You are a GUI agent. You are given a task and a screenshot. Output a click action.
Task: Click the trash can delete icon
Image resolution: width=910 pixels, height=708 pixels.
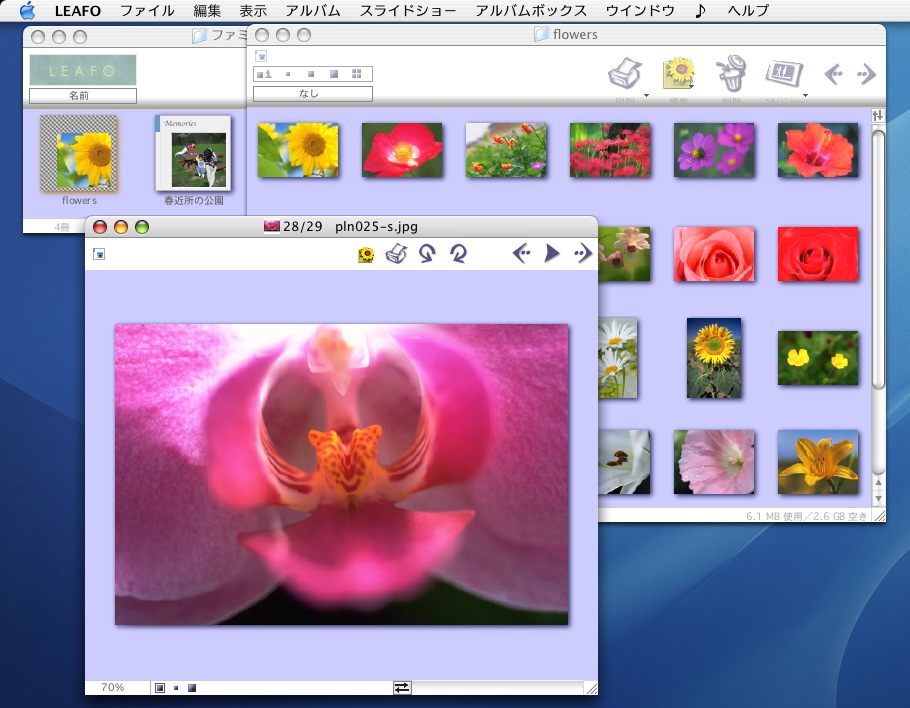(731, 74)
